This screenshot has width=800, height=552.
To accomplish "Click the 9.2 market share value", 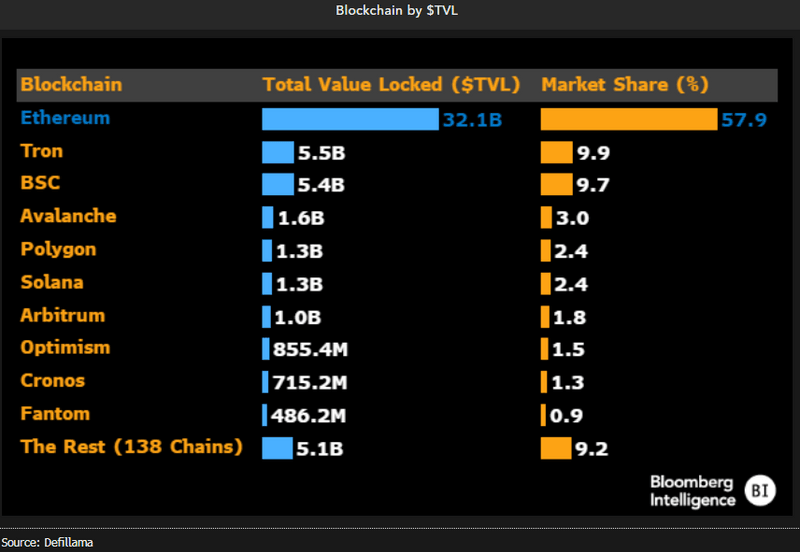I will (591, 449).
